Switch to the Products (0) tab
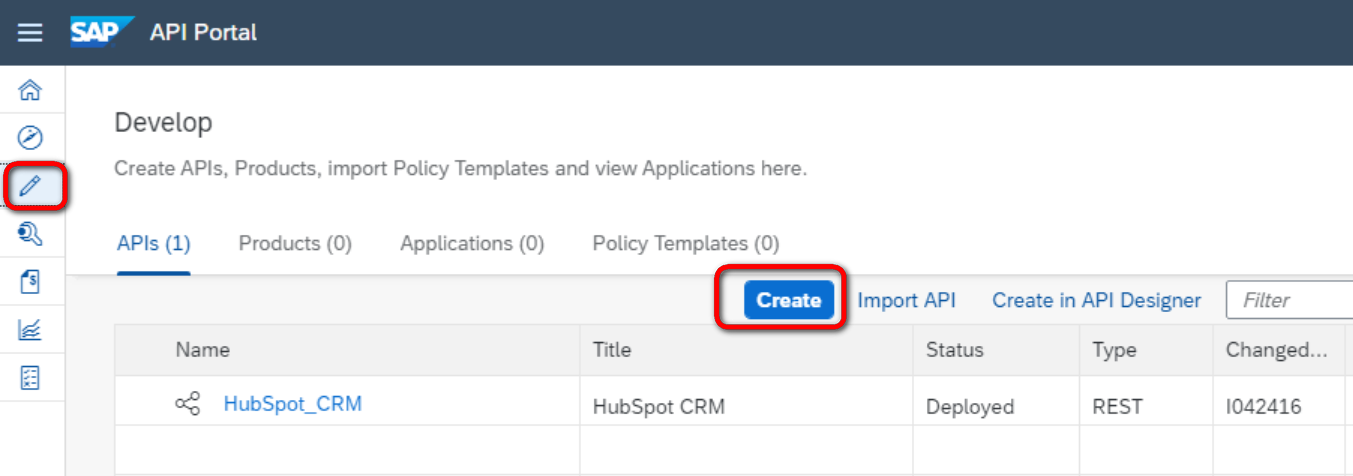 coord(295,243)
